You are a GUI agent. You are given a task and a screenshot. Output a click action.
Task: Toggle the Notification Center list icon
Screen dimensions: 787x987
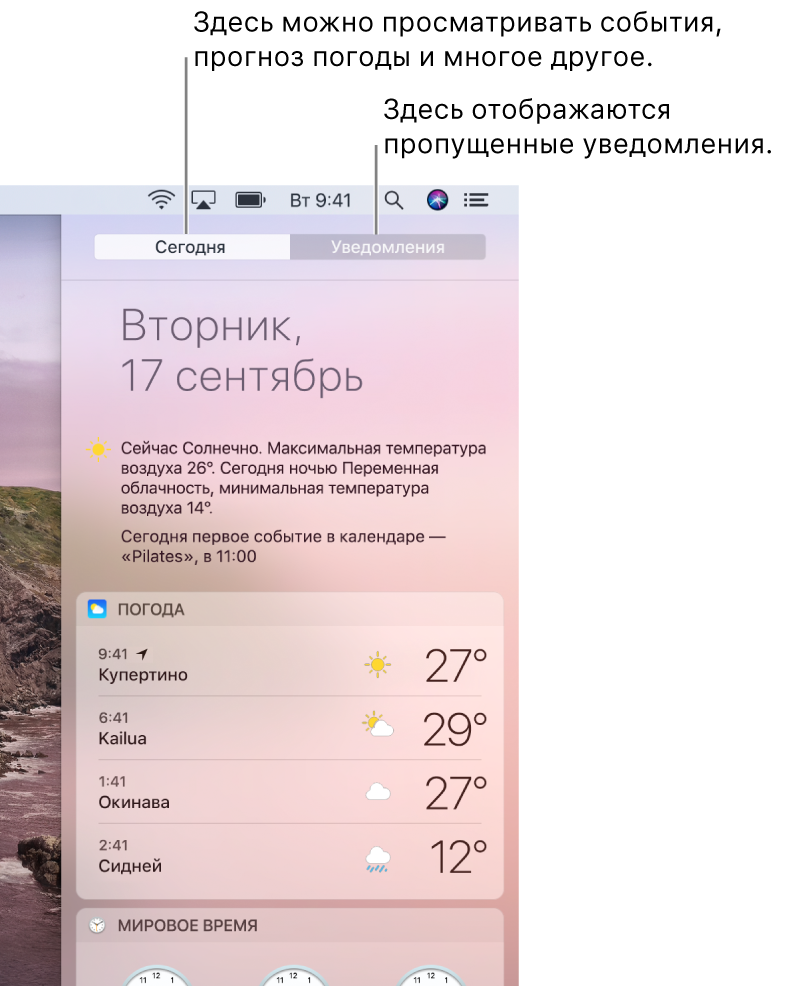pos(476,200)
